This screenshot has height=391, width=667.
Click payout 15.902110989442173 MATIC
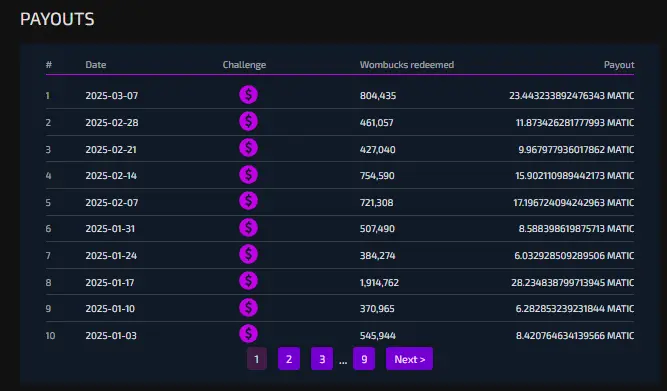[x=575, y=176]
